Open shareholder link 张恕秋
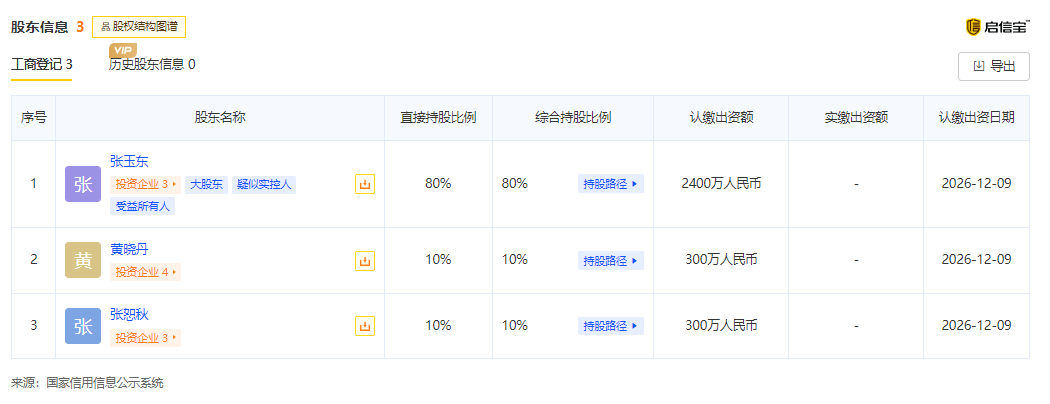 [x=129, y=315]
